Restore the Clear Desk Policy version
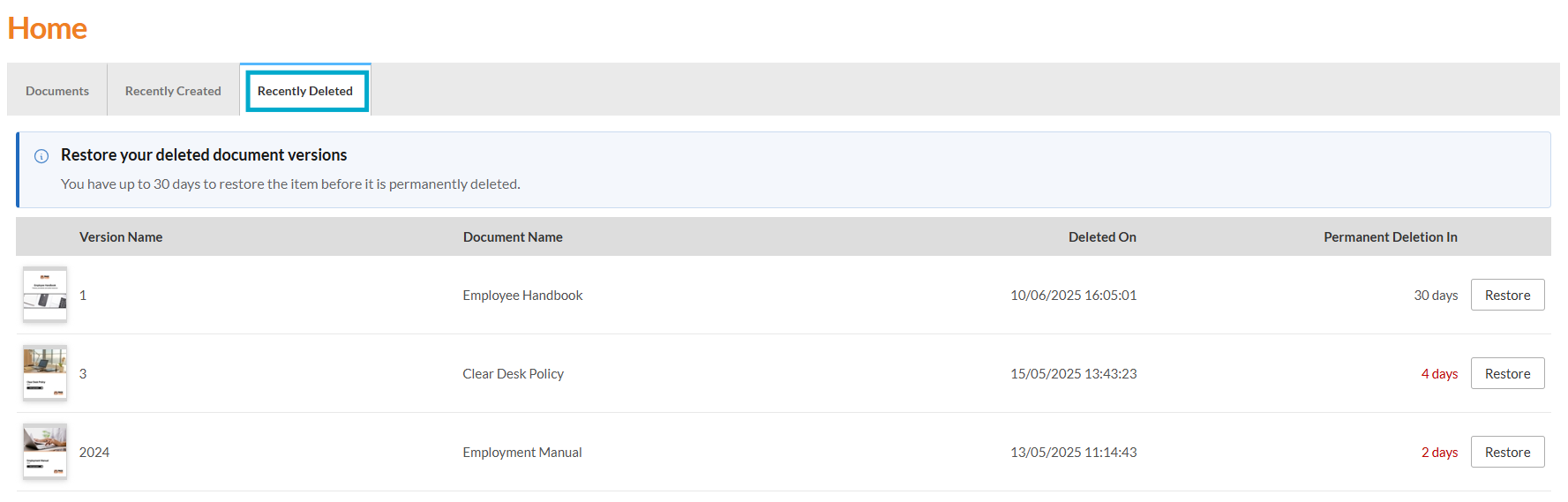The image size is (1568, 502). (1507, 373)
